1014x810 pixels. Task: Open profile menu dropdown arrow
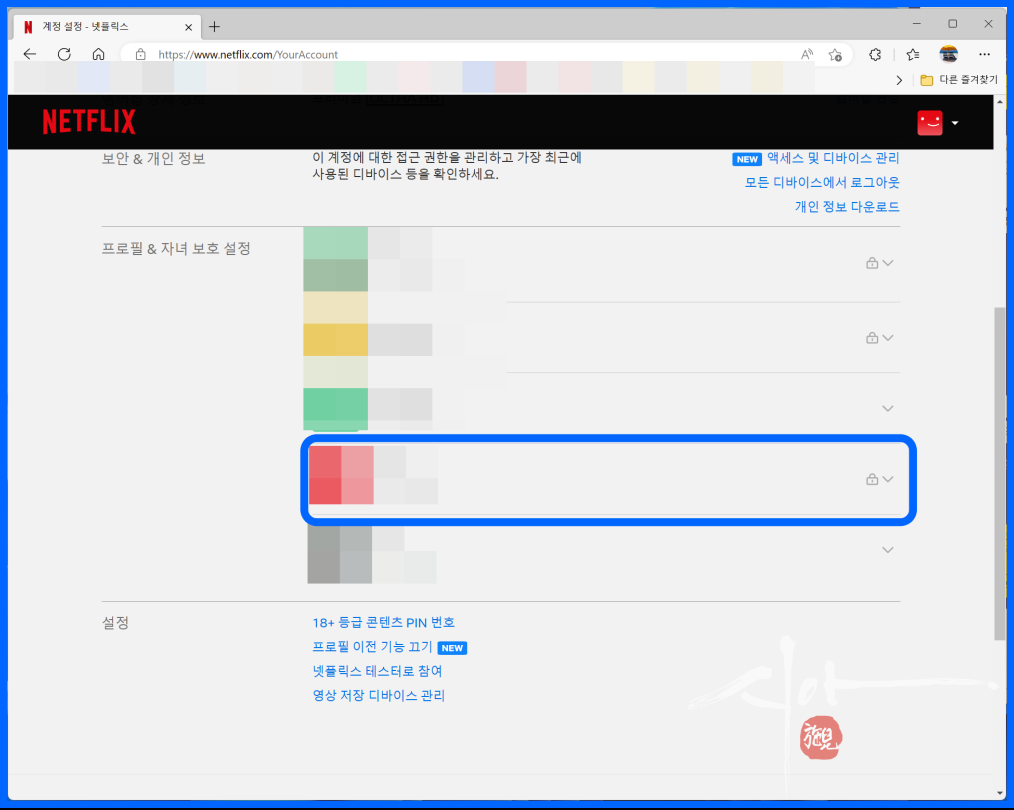coord(955,123)
